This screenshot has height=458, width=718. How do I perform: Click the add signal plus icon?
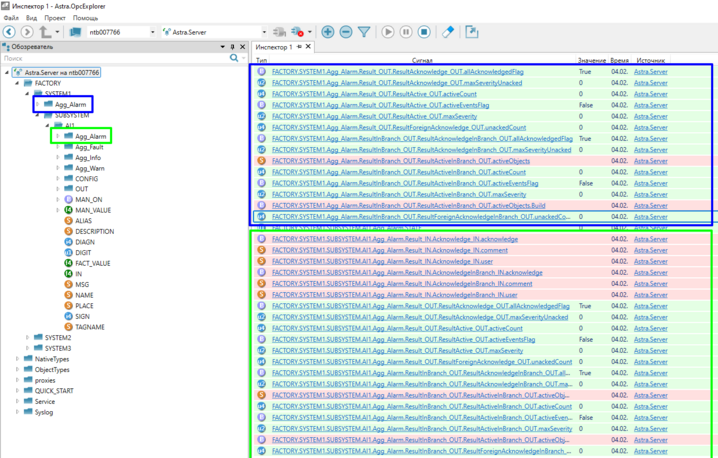[x=328, y=32]
